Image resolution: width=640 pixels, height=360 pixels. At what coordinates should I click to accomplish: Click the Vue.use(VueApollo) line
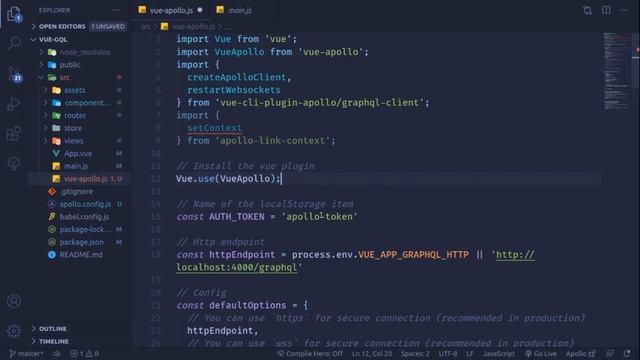click(228, 179)
